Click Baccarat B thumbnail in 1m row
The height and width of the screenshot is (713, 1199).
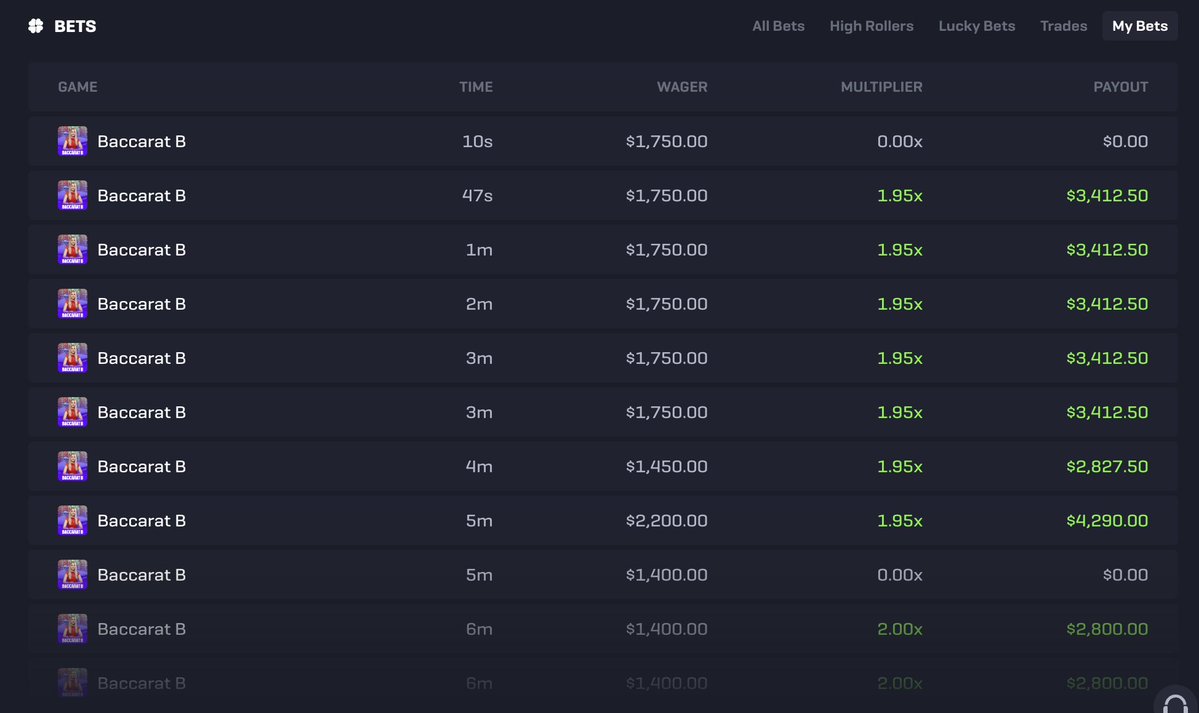point(73,250)
